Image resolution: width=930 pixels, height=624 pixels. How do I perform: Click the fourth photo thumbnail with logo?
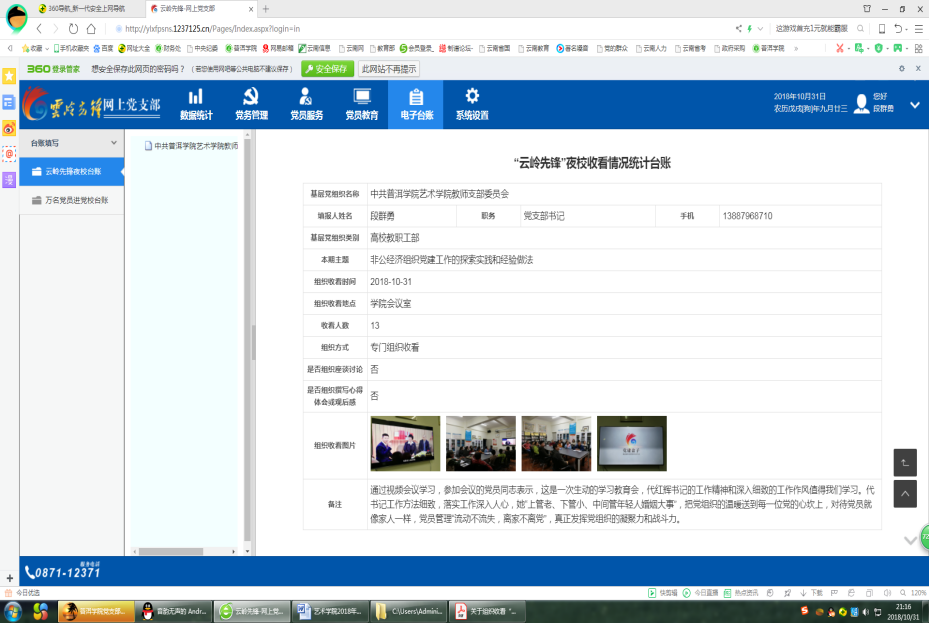click(x=631, y=443)
